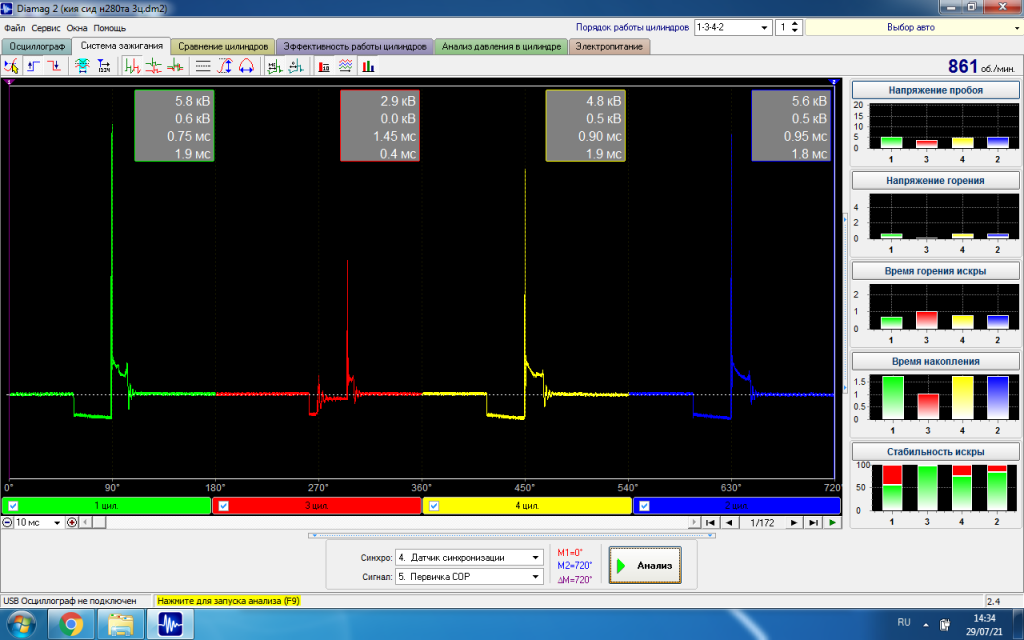Open the 10 мс time scale dropdown
The image size is (1024, 640).
point(39,522)
